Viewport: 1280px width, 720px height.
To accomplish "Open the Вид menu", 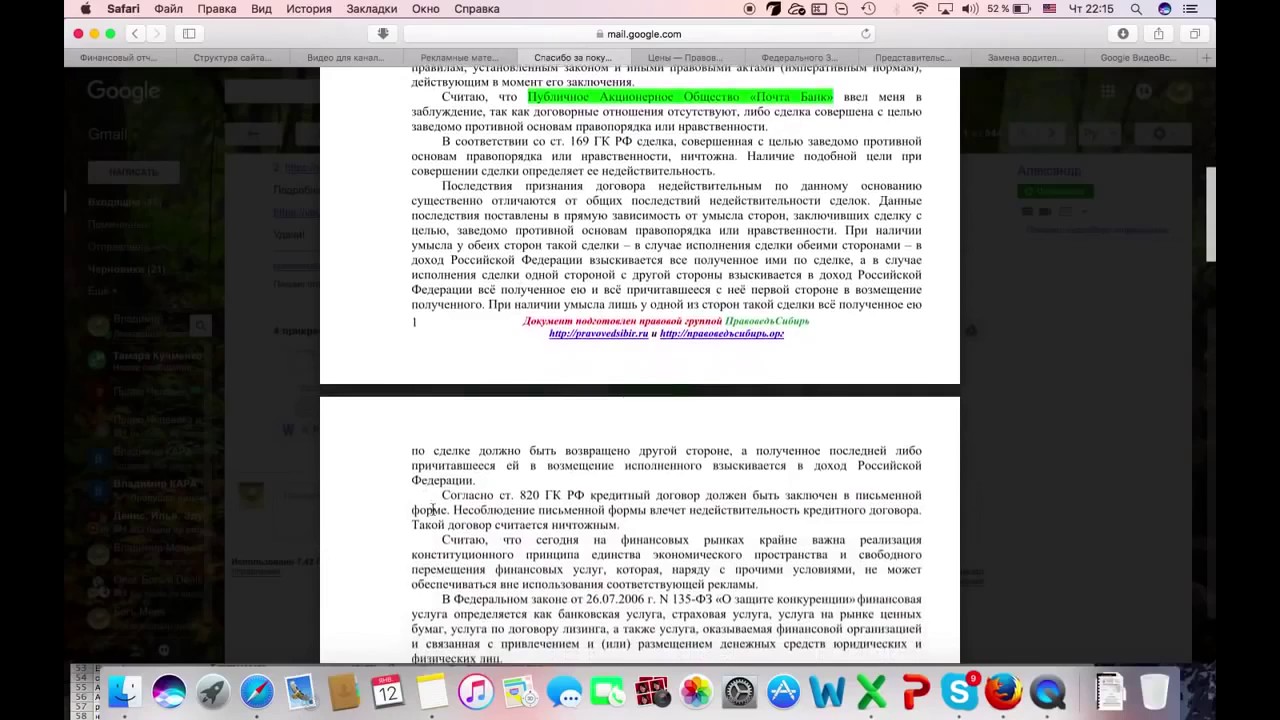I will coord(261,9).
